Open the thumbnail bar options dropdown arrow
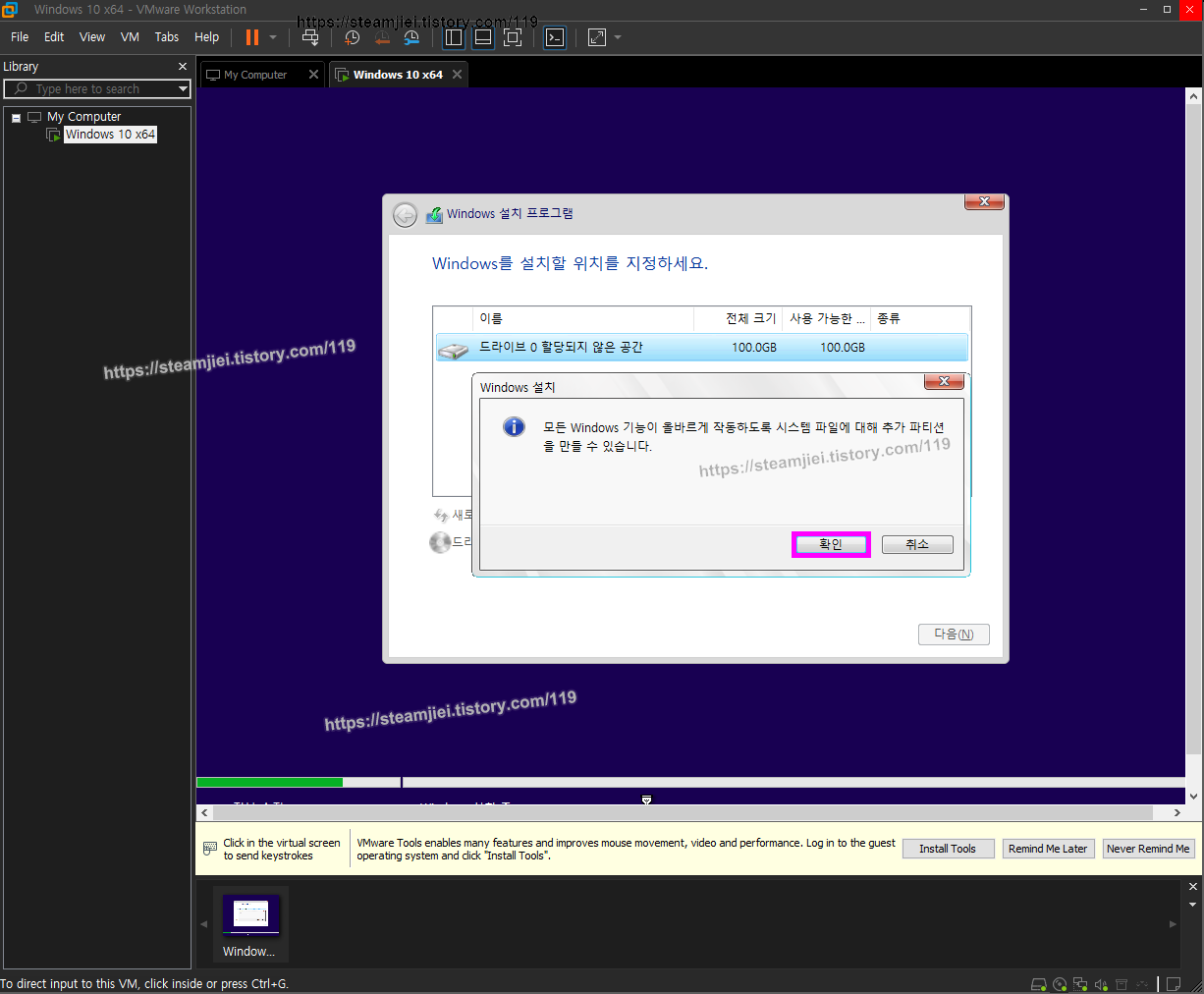Viewport: 1204px width, 994px height. 1193,905
